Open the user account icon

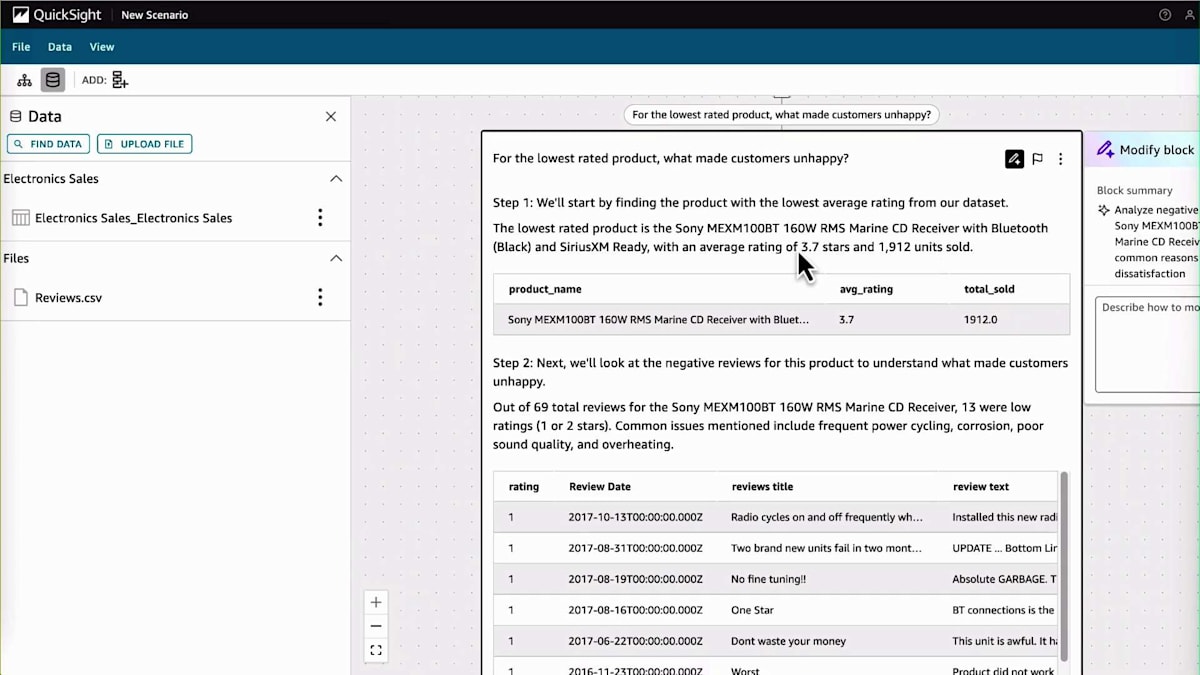click(x=1190, y=15)
